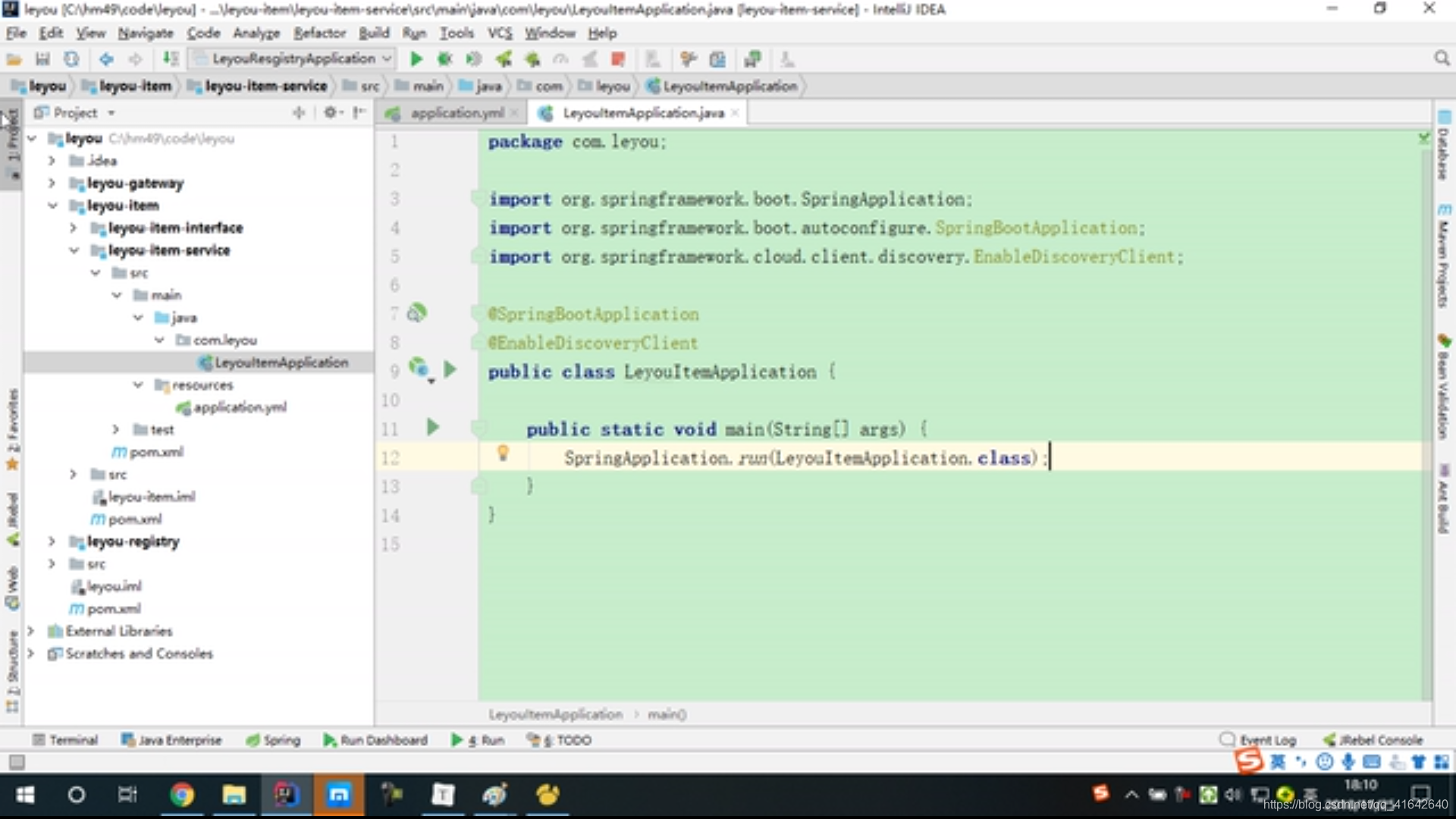Click the red Stop button in toolbar
This screenshot has height=819, width=1456.
point(618,59)
